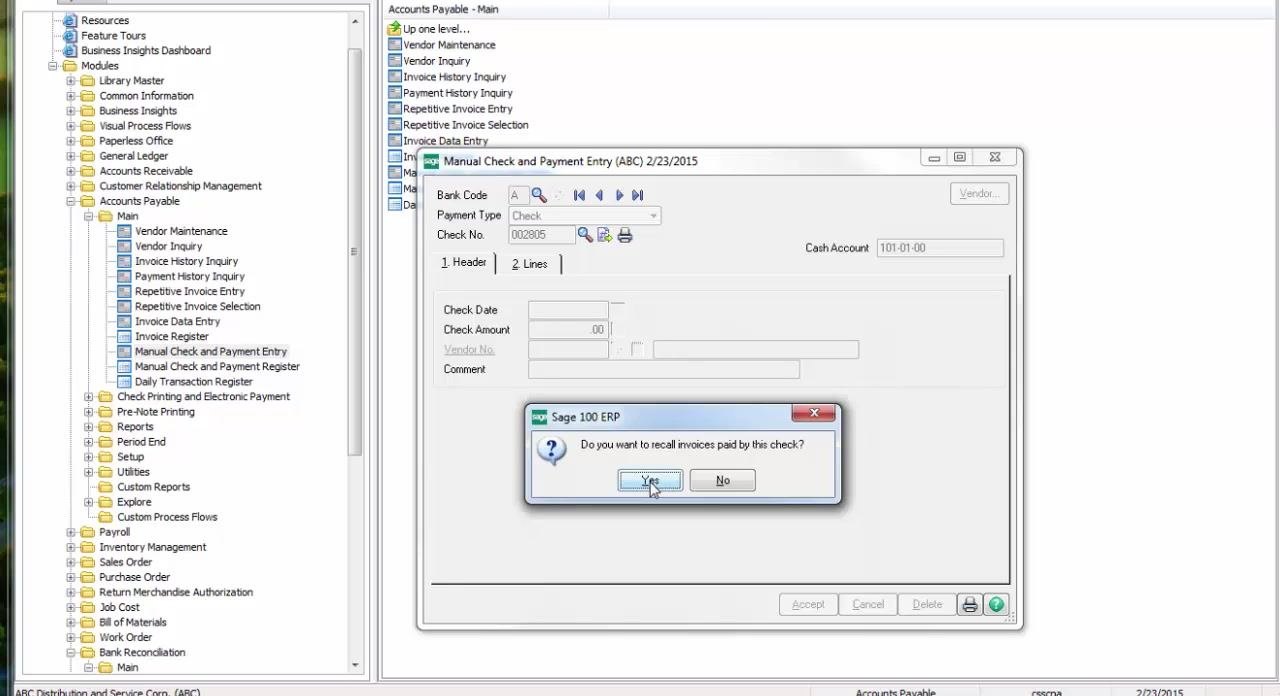This screenshot has width=1280, height=696.
Task: Click No in Sage 100 ERP dialog
Action: click(722, 481)
